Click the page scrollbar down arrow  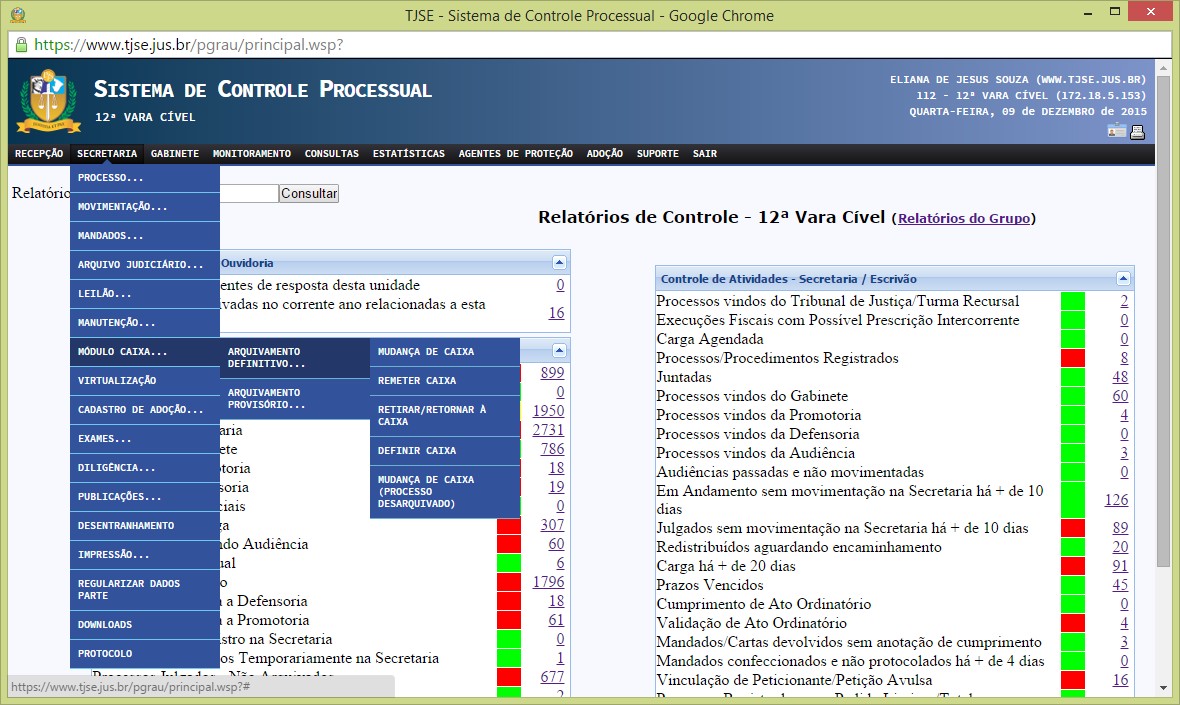[1162, 687]
